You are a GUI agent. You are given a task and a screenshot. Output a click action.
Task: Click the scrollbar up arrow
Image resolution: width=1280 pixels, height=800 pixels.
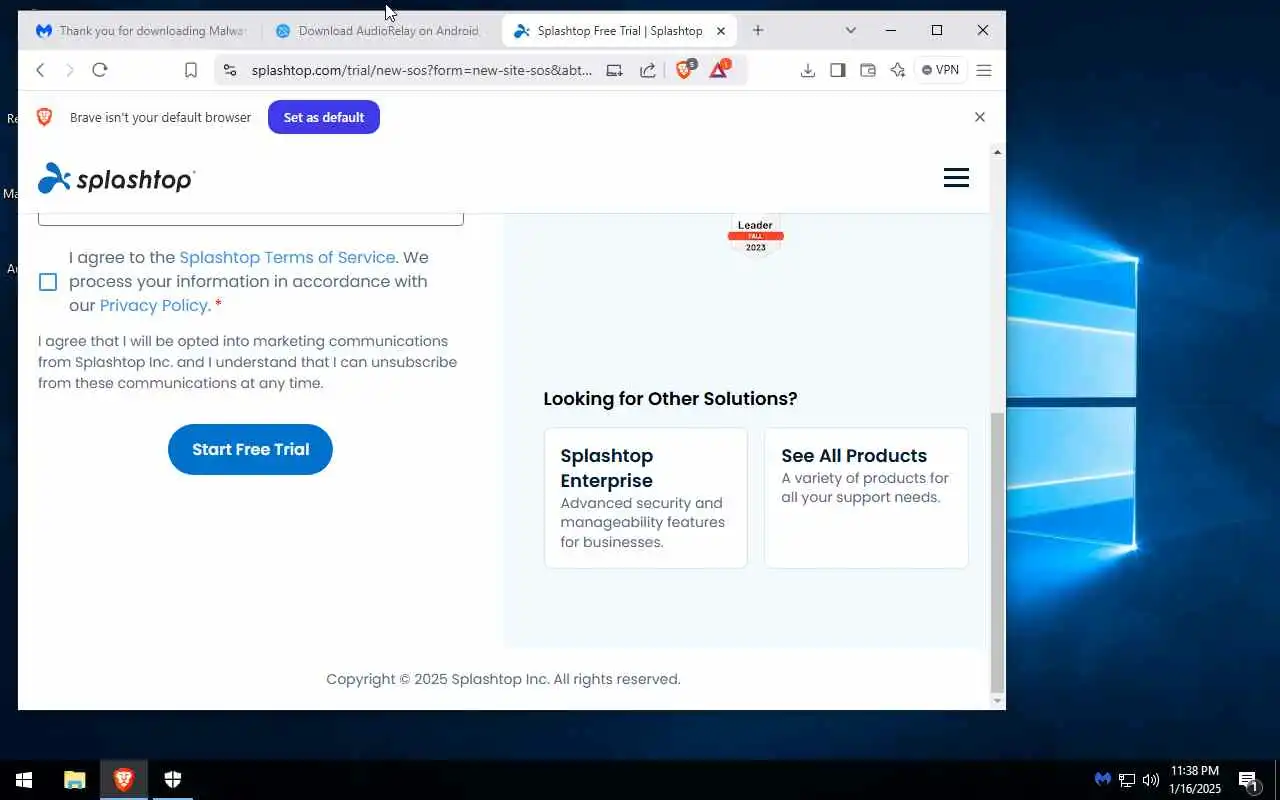[x=997, y=152]
